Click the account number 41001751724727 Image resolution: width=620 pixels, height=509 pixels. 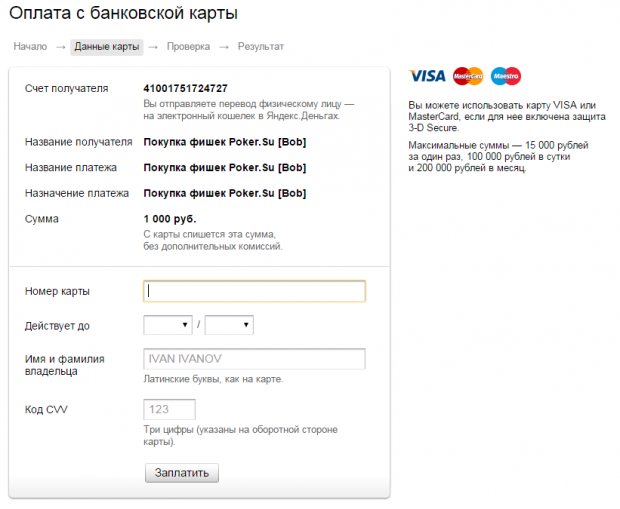click(x=185, y=88)
